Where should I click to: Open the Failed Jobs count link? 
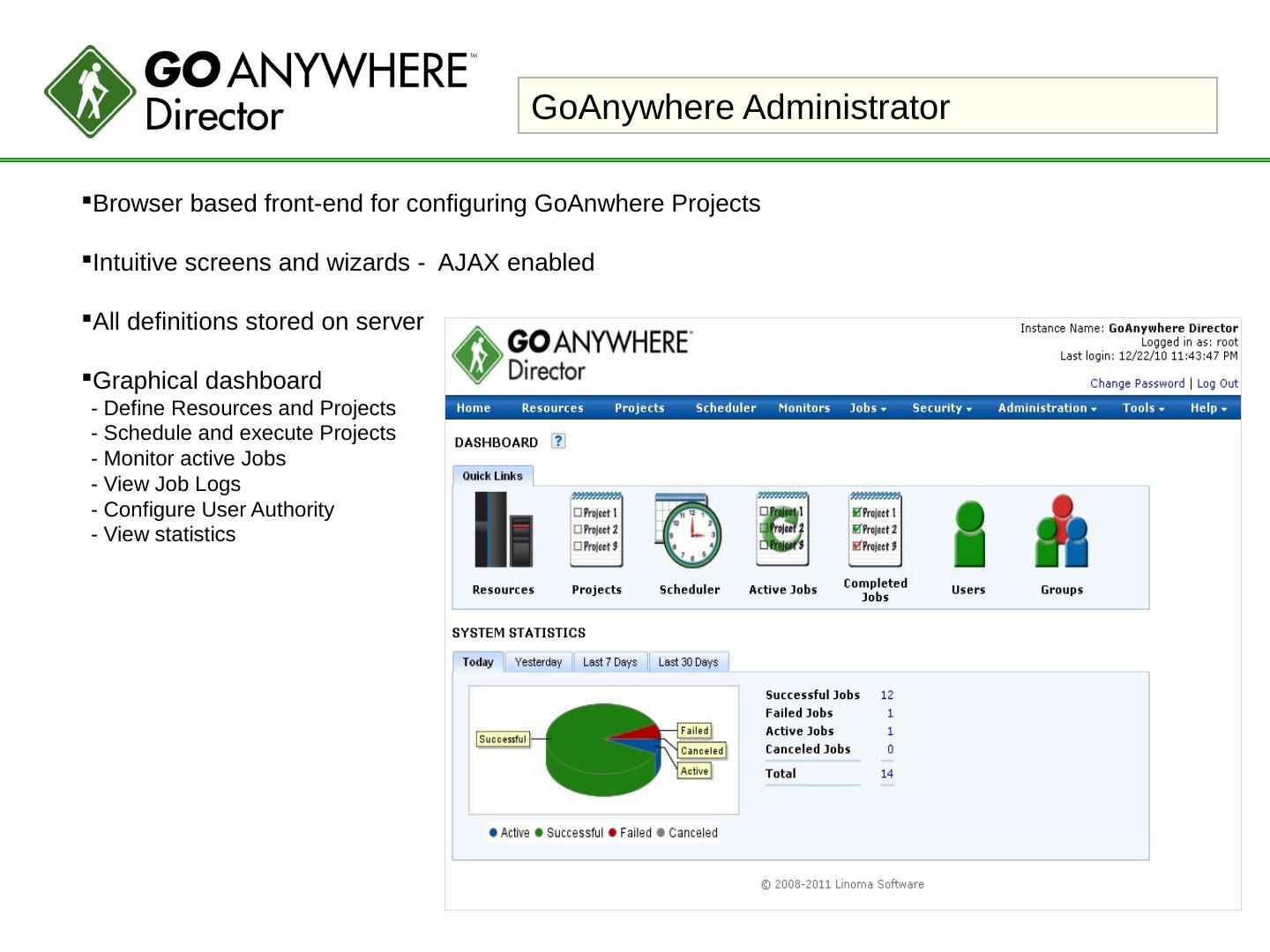[890, 713]
